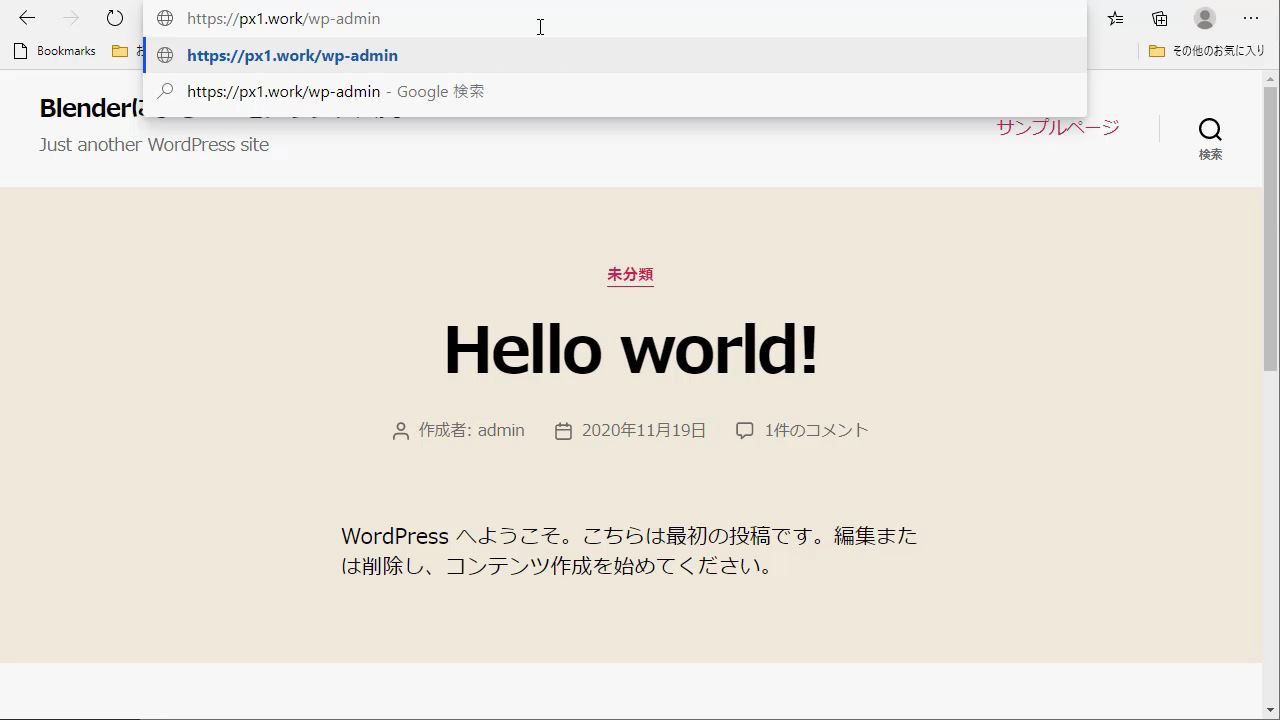This screenshot has width=1280, height=720.
Task: Open the サンプルページ navigation link
Action: tap(1057, 127)
